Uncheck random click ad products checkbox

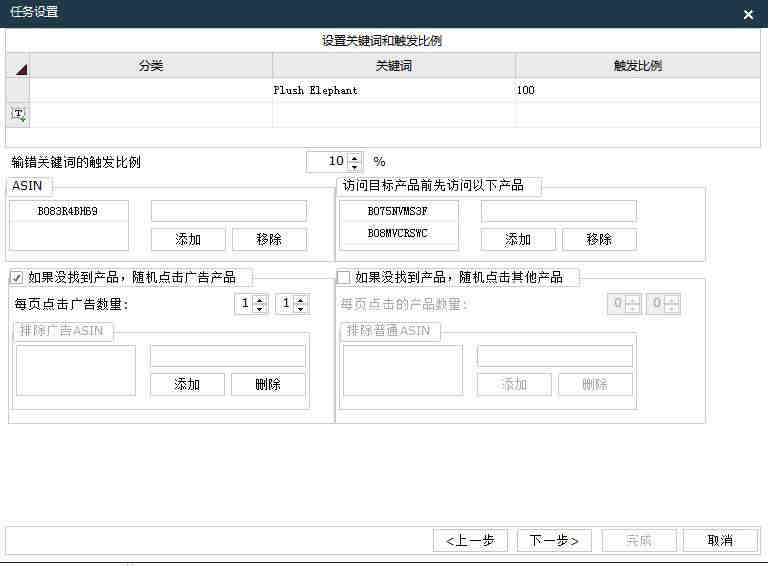[x=16, y=278]
